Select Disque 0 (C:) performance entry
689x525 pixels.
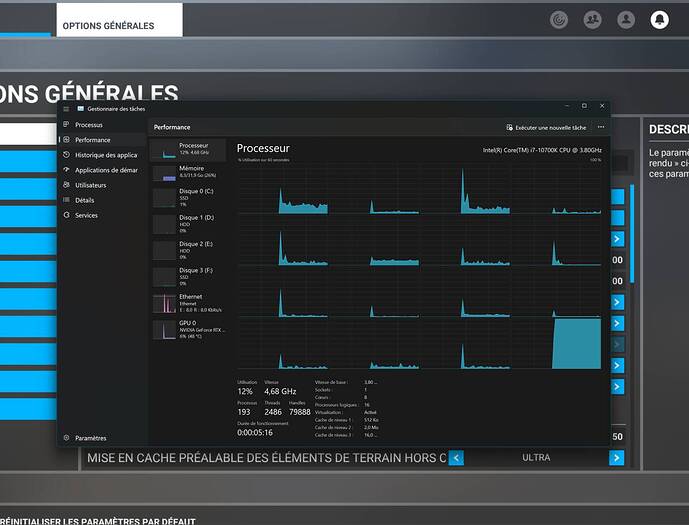188,196
